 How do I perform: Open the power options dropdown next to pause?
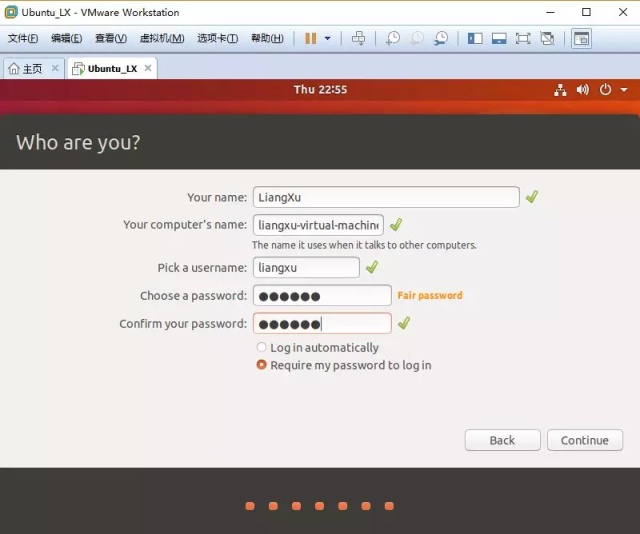[x=327, y=39]
